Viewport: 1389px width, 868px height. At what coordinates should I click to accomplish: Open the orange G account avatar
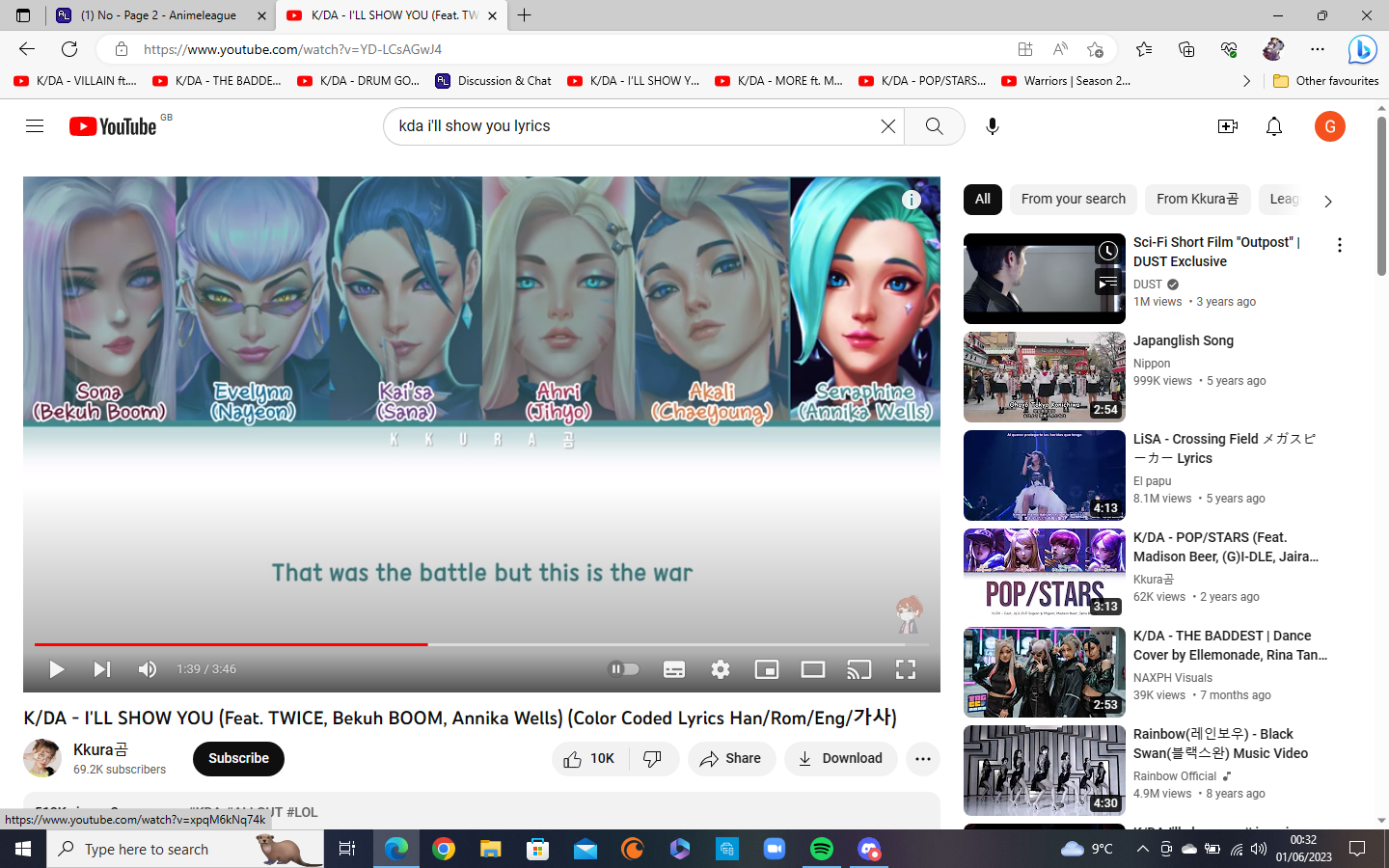click(1330, 126)
